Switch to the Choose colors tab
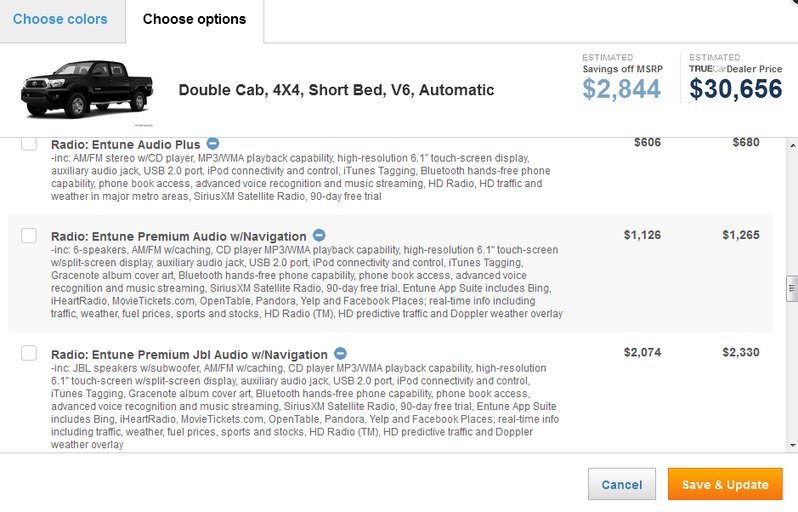Image resolution: width=798 pixels, height=512 pixels. tap(60, 19)
